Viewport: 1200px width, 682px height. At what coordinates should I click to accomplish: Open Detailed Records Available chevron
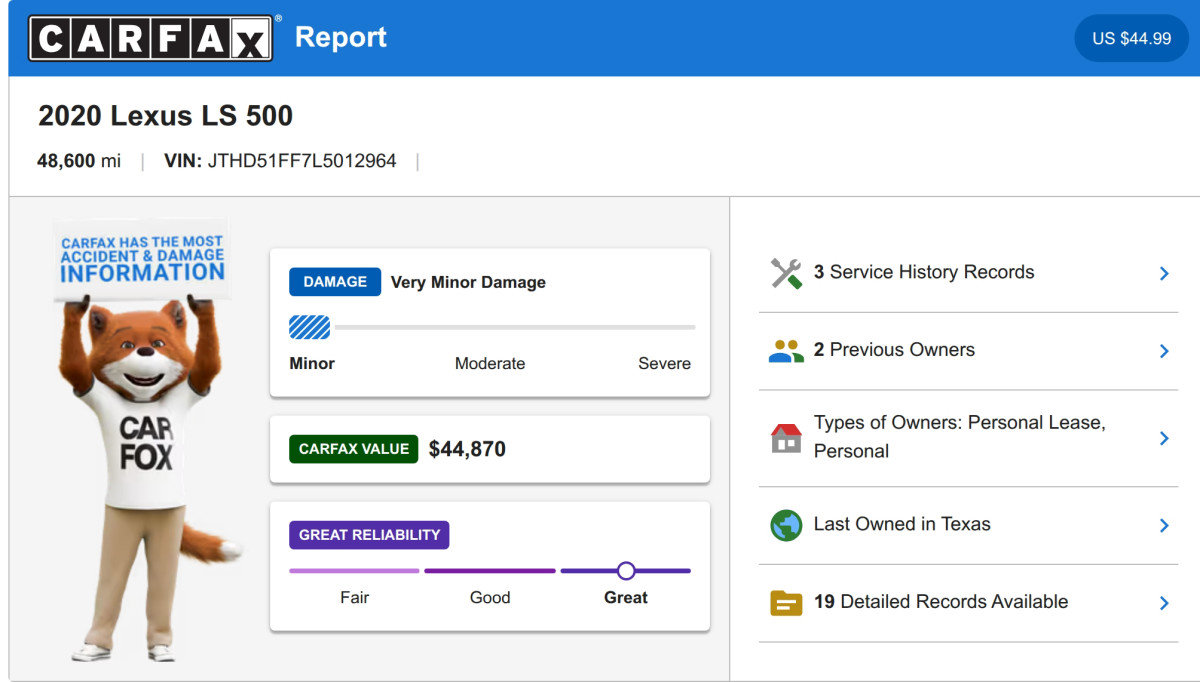pyautogui.click(x=1164, y=603)
